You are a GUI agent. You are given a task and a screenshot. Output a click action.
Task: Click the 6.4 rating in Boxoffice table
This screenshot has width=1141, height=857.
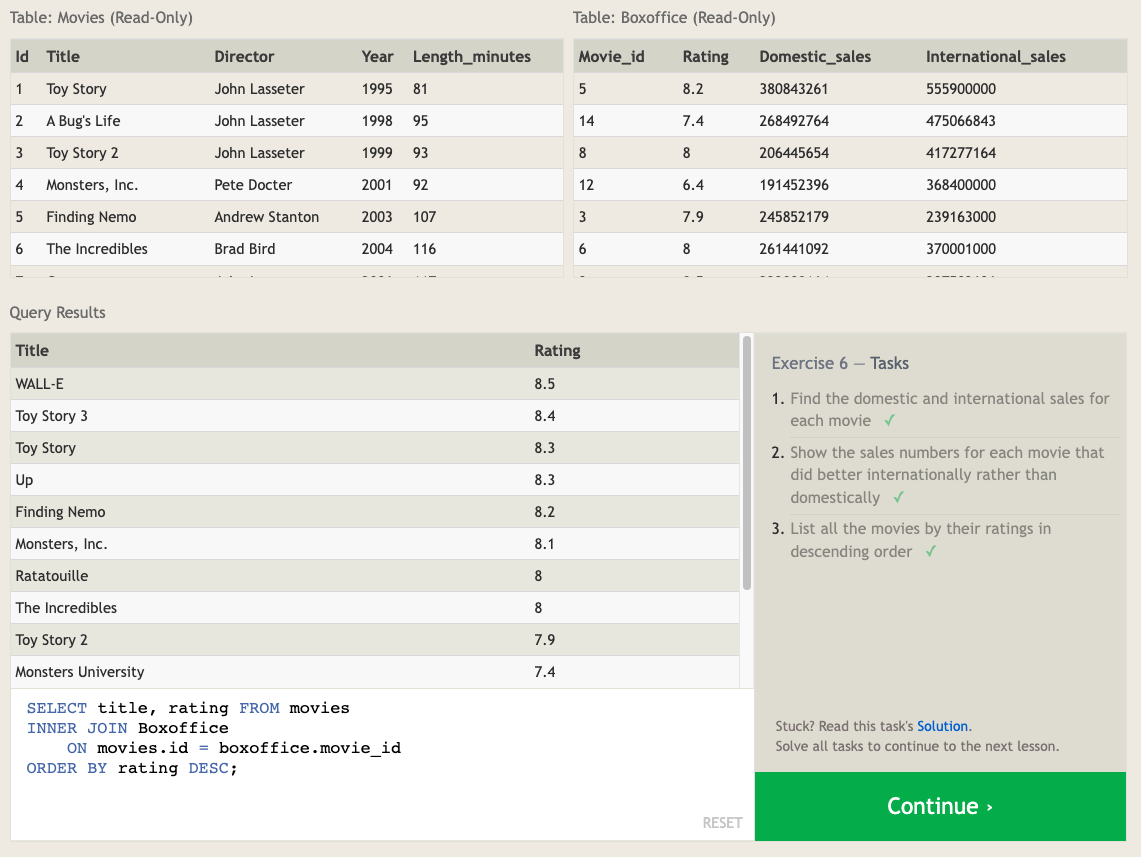point(693,185)
